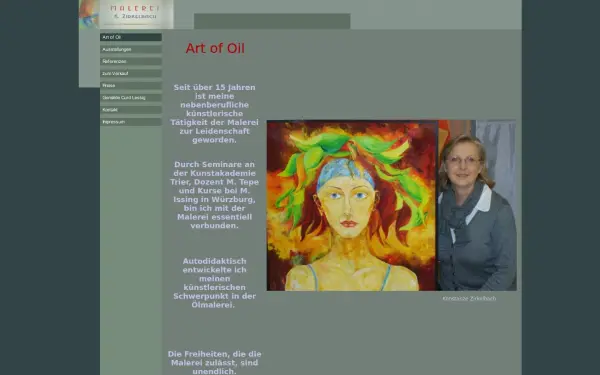The image size is (600, 375).
Task: Select the Presse menu entry
Action: point(131,86)
